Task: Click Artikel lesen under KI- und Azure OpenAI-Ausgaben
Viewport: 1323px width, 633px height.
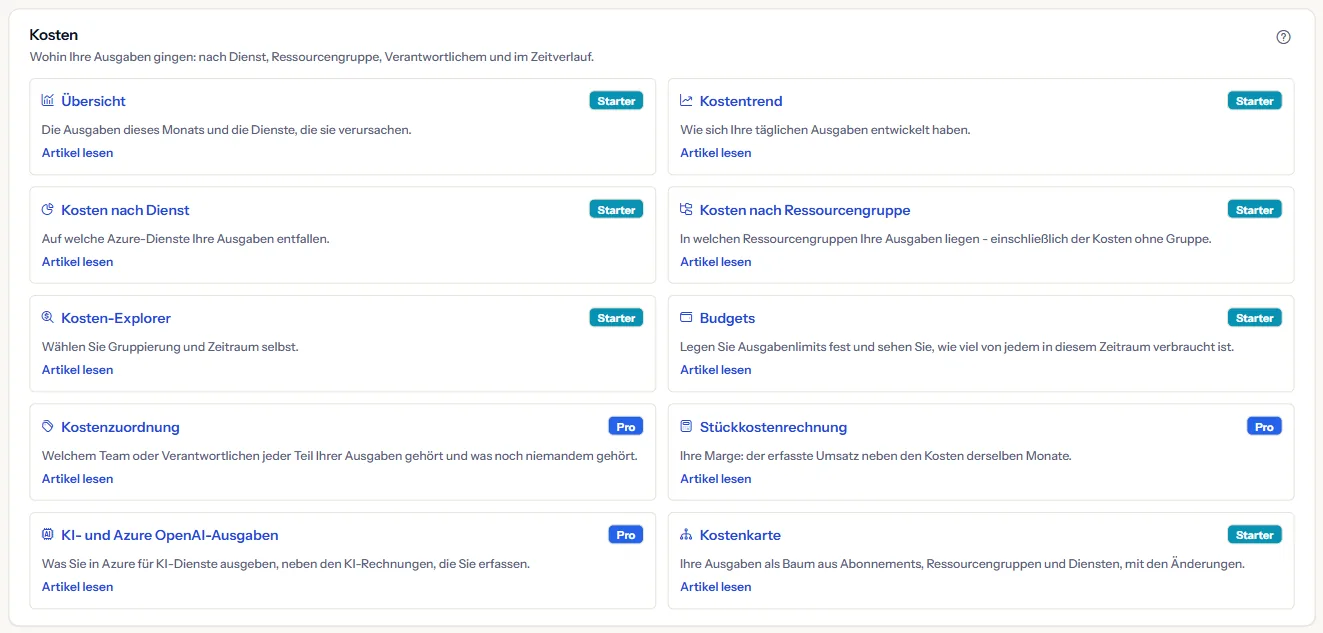Action: click(77, 587)
